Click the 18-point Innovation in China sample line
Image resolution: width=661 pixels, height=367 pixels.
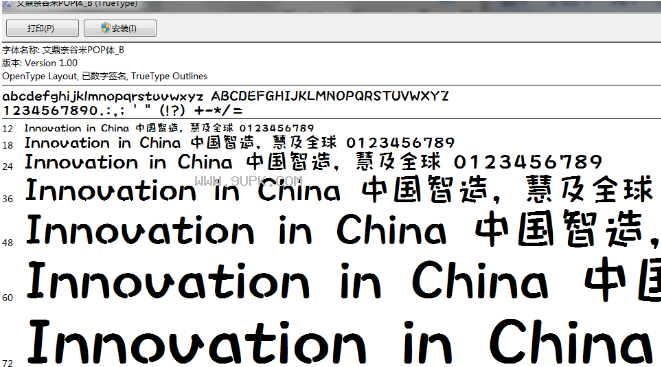[239, 143]
